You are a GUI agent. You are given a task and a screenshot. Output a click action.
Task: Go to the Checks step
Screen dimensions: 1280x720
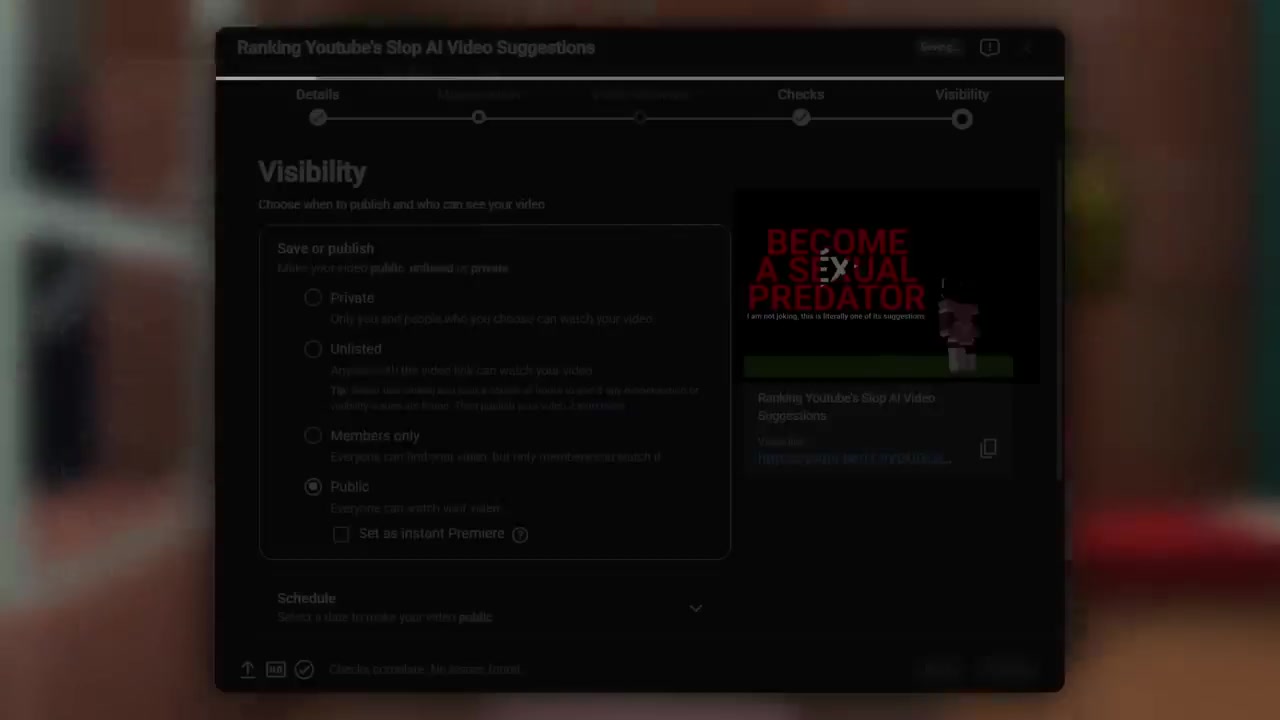[x=801, y=105]
